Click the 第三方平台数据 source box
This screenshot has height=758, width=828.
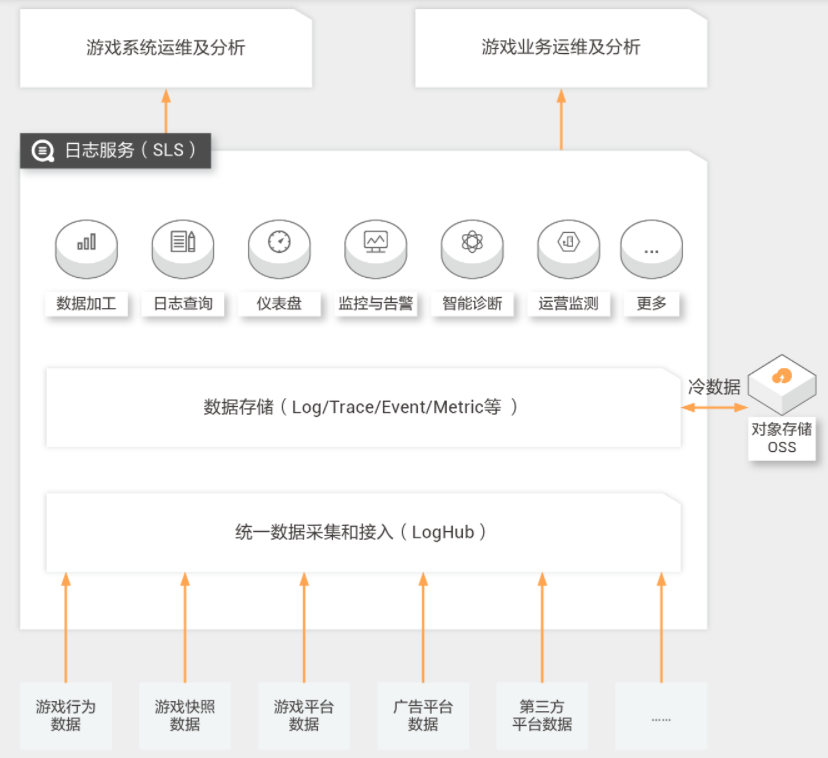click(542, 716)
